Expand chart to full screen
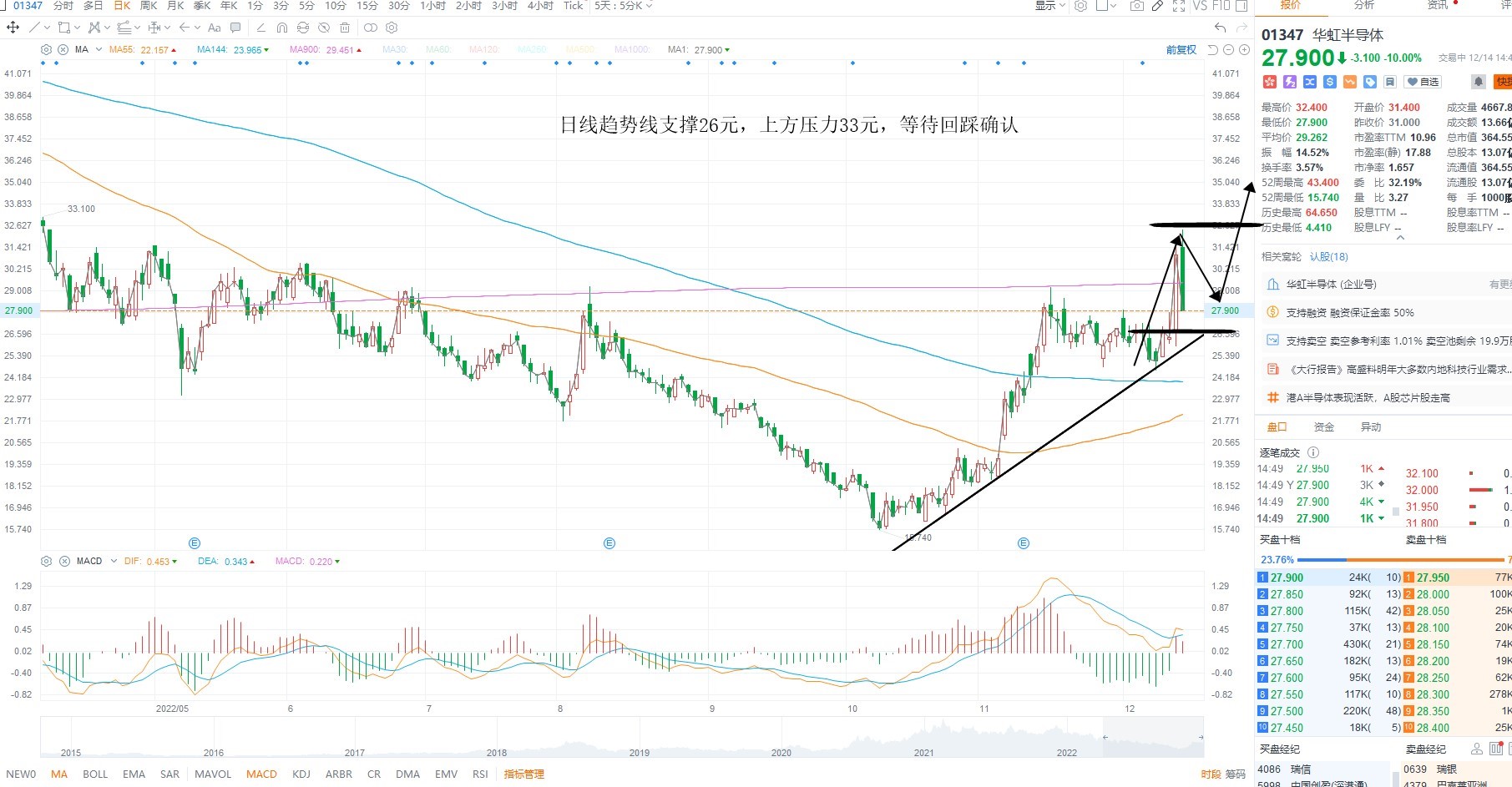This screenshot has width=1512, height=787. [1179, 6]
